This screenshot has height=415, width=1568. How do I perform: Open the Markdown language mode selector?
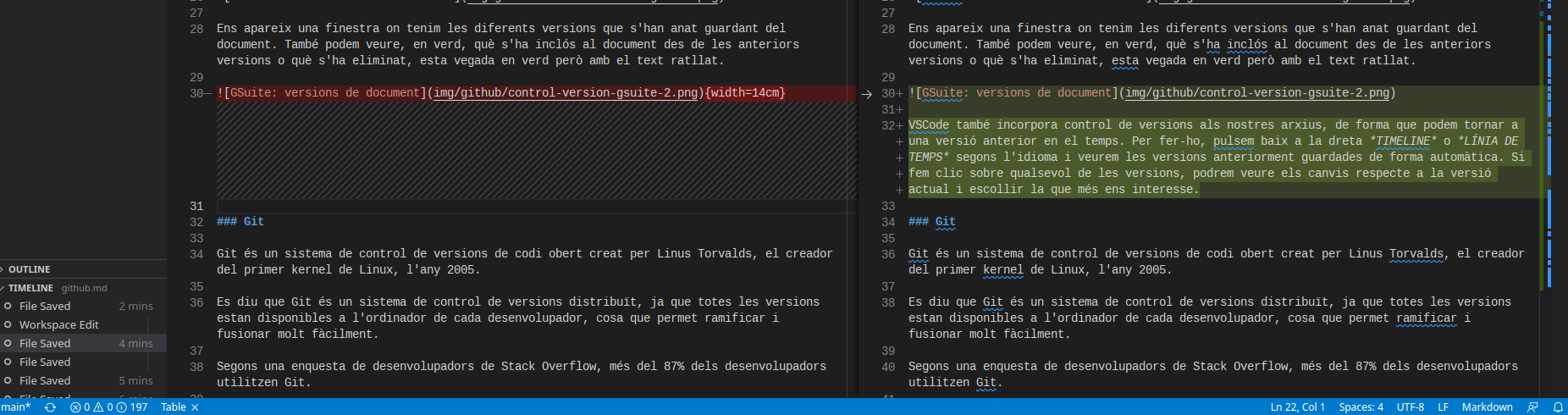coord(1487,407)
